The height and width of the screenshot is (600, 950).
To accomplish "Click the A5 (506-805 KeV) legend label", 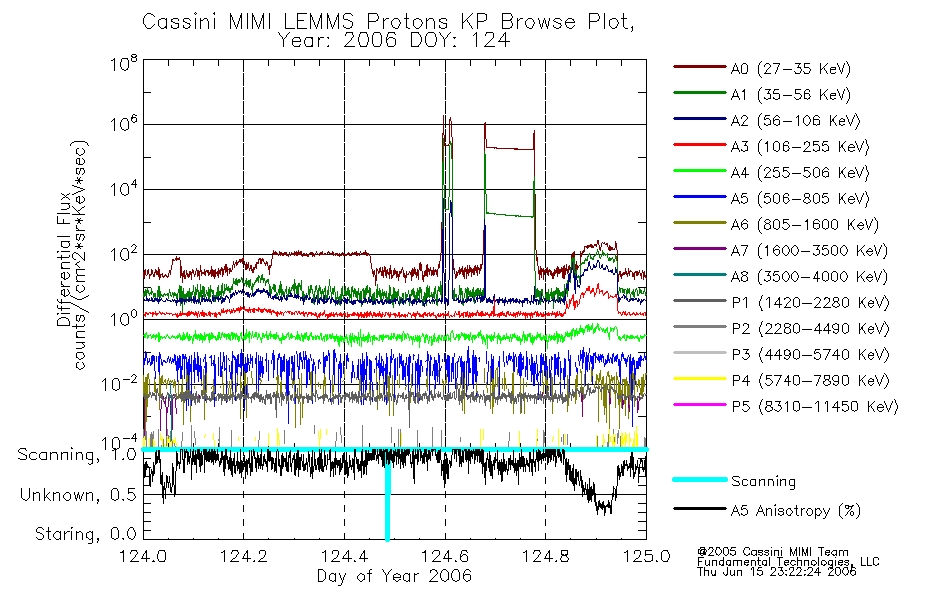I will [800, 199].
